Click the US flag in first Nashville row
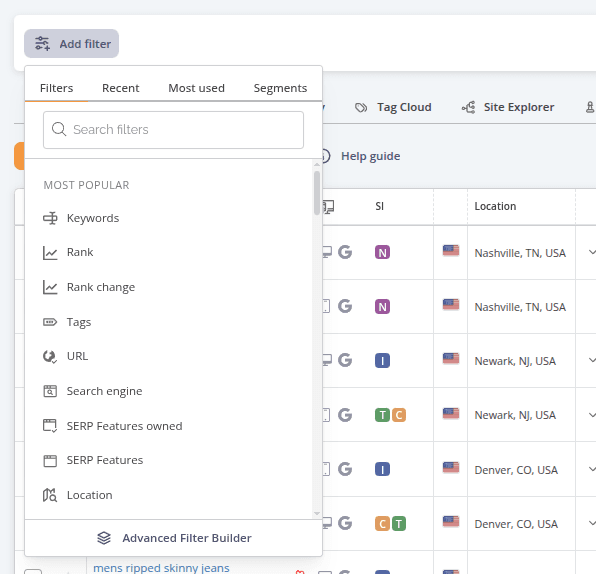Screen dimensions: 596x574 click(x=451, y=251)
